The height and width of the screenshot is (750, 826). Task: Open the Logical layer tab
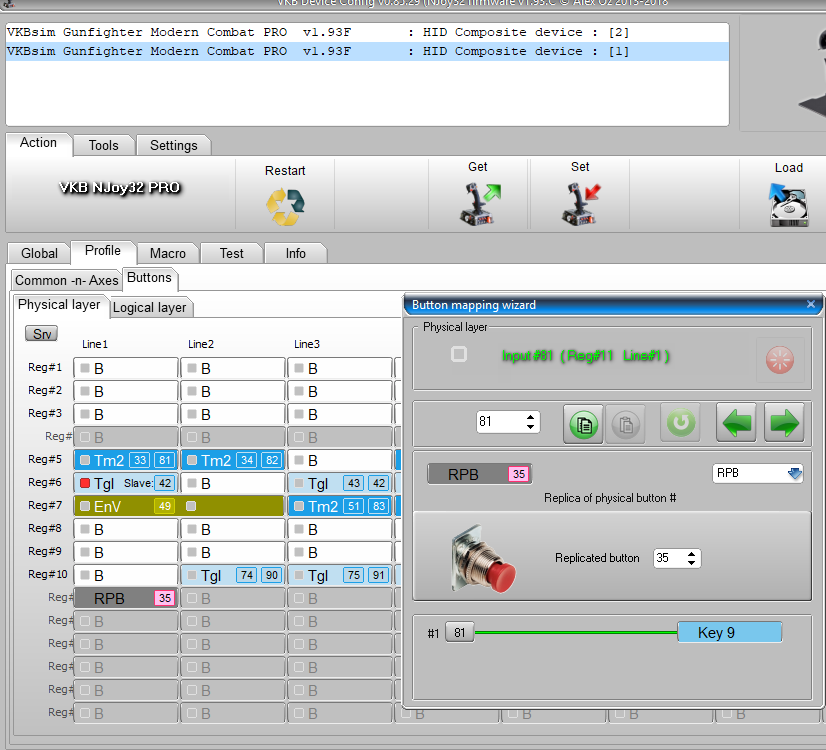coord(149,307)
